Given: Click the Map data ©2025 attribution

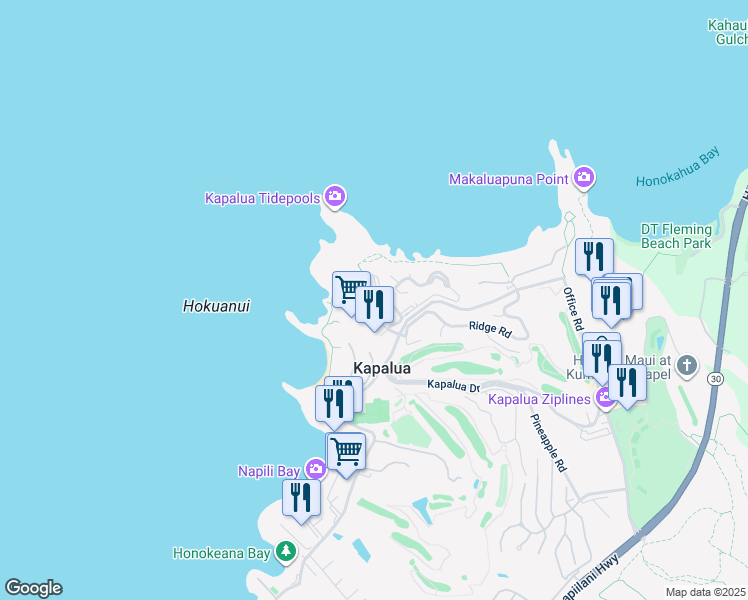Looking at the screenshot, I should pyautogui.click(x=705, y=592).
